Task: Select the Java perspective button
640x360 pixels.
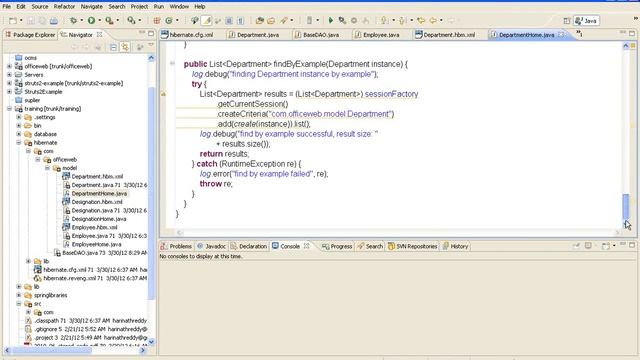Action: (587, 21)
